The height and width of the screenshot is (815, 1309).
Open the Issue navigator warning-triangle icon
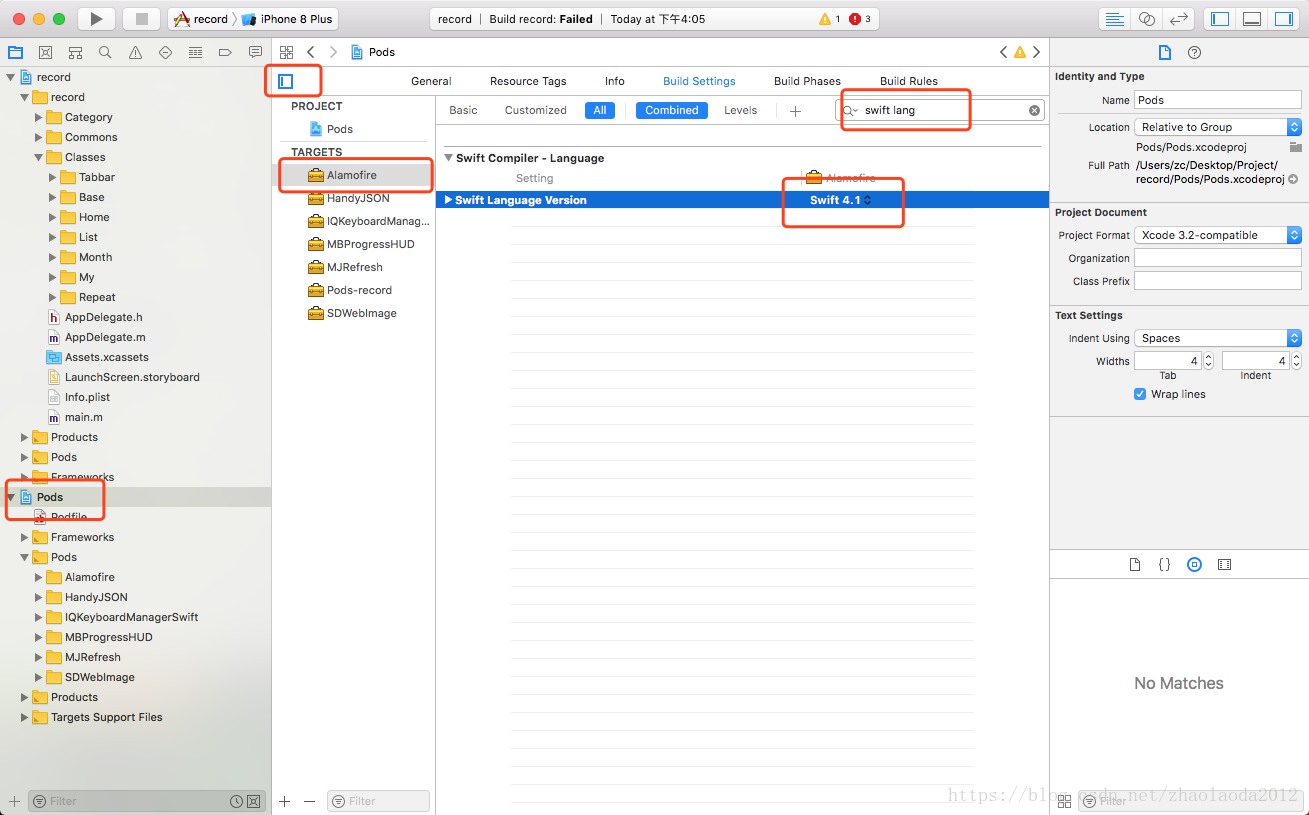pyautogui.click(x=135, y=52)
